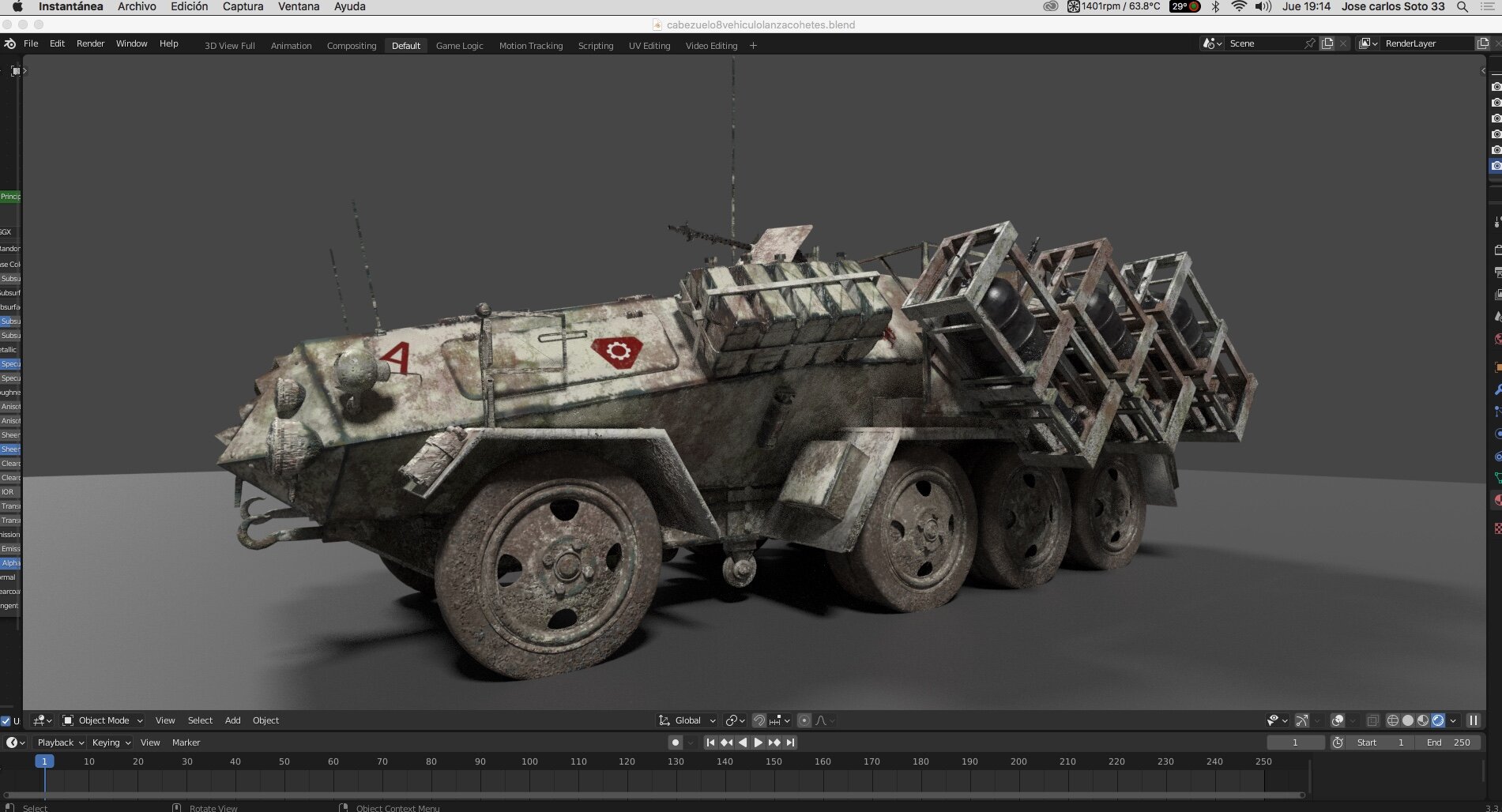Open the Object Mode dropdown

[103, 720]
